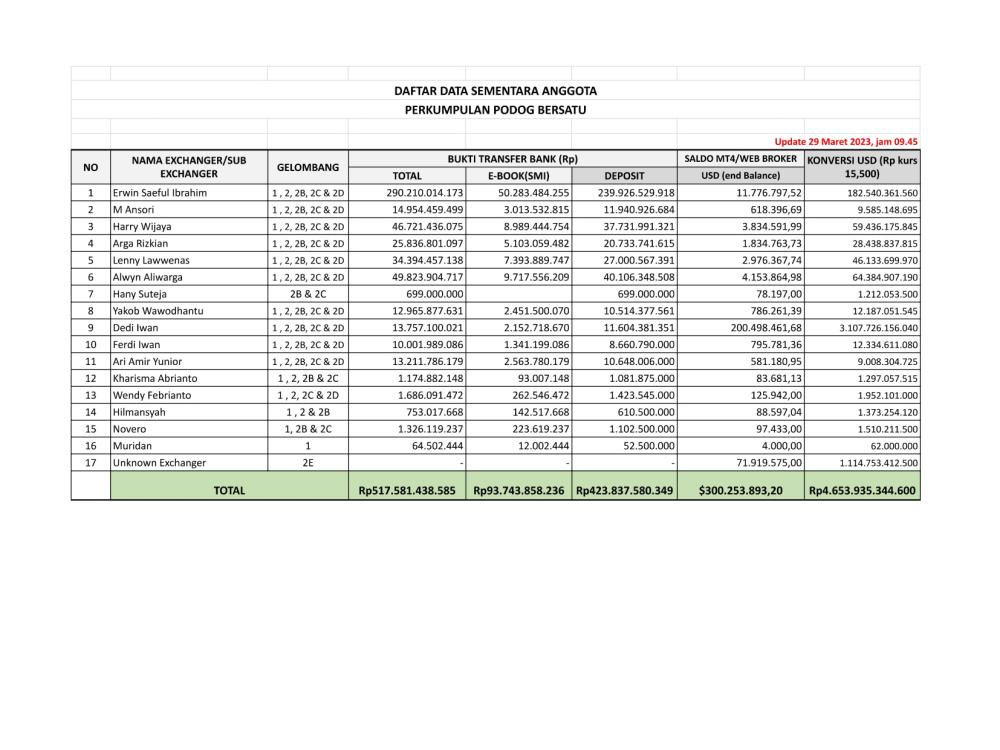Viewport: 1000px width, 750px height.
Task: Click the name Muridan
Action: click(x=132, y=446)
